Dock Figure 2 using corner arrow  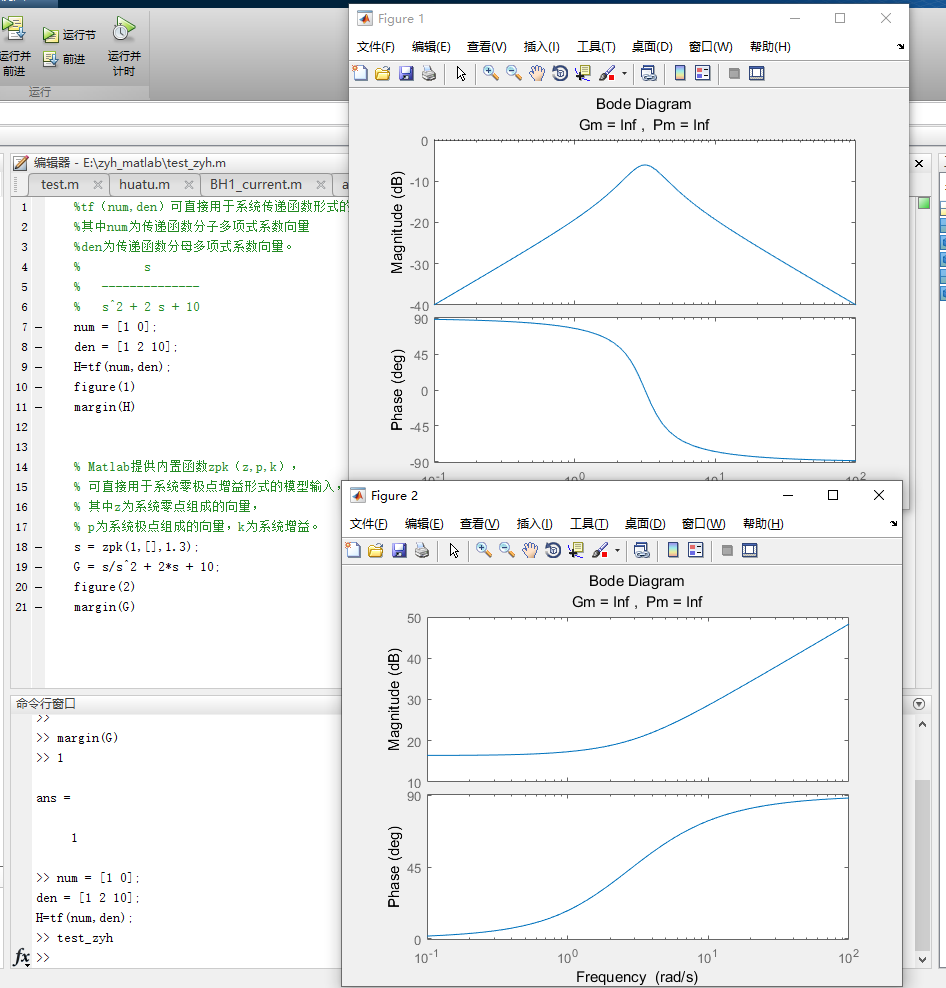coord(894,524)
